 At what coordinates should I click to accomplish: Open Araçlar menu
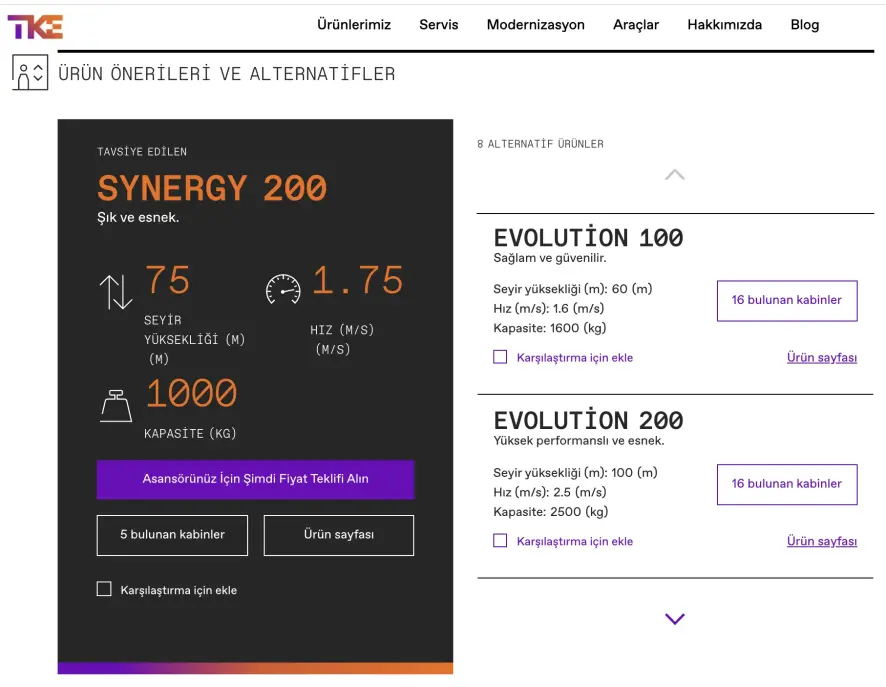click(x=636, y=25)
